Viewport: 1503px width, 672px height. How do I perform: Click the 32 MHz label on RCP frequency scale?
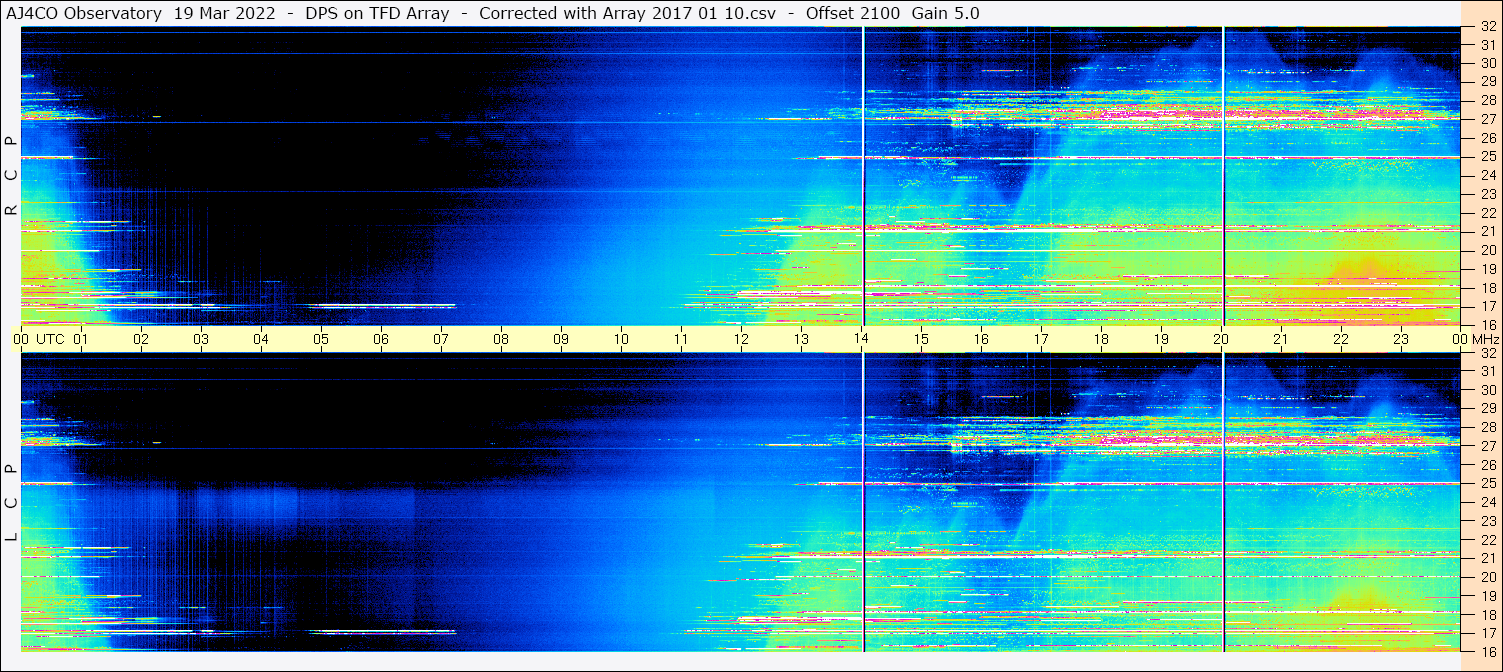(1487, 27)
